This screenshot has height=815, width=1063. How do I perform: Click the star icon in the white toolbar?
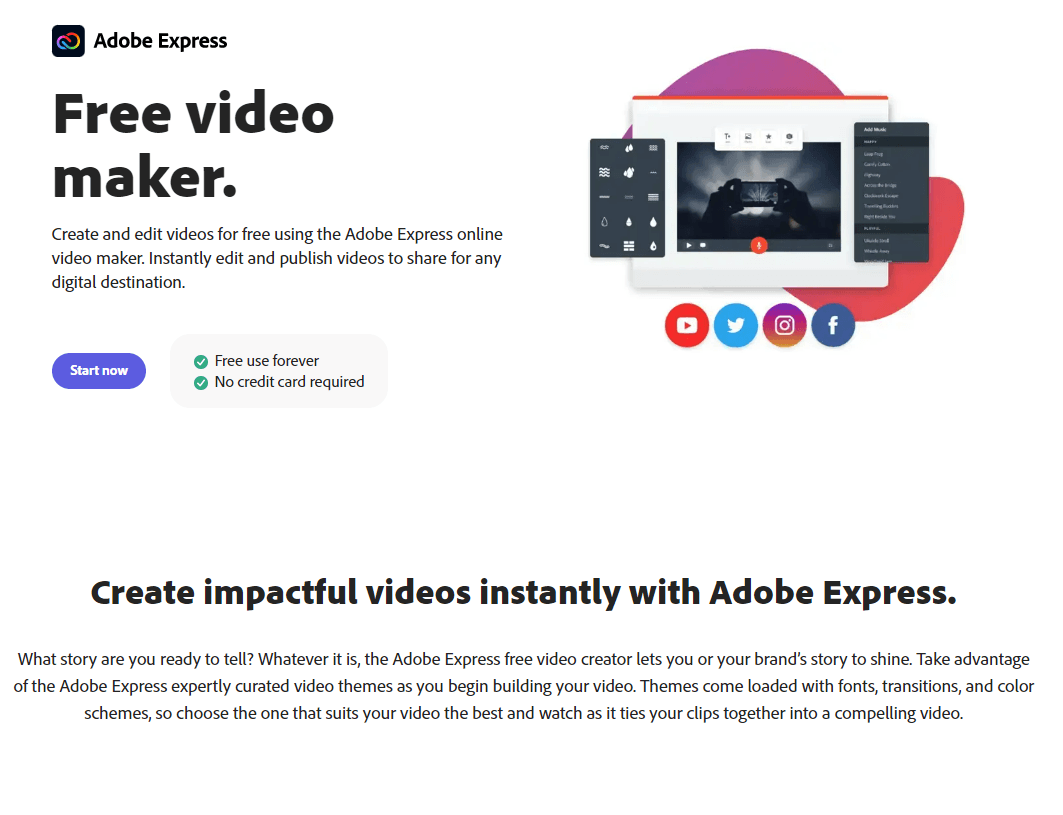tap(768, 138)
